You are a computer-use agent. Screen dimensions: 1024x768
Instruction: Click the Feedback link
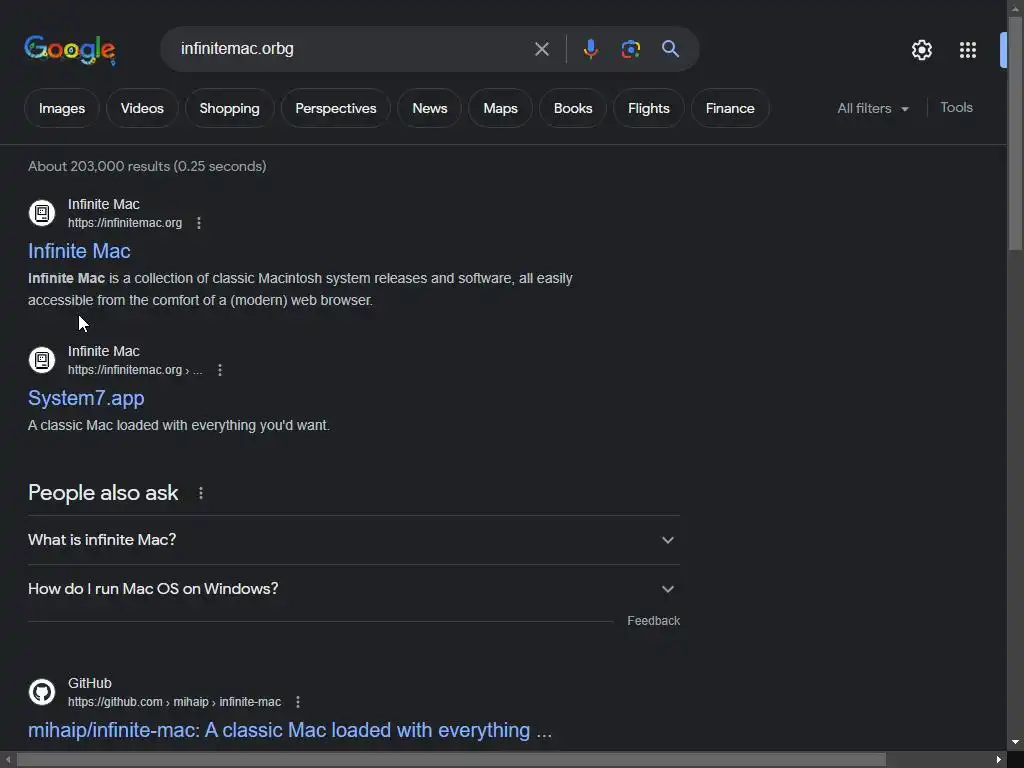click(654, 621)
